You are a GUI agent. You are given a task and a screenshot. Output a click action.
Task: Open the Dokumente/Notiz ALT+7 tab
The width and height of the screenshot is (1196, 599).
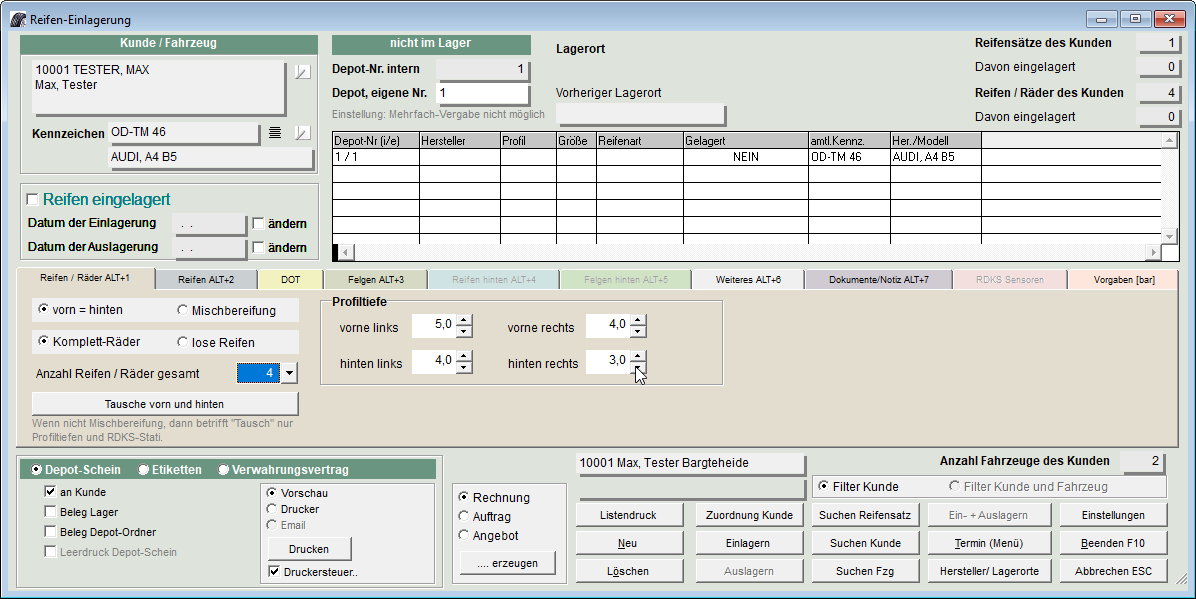coord(879,279)
